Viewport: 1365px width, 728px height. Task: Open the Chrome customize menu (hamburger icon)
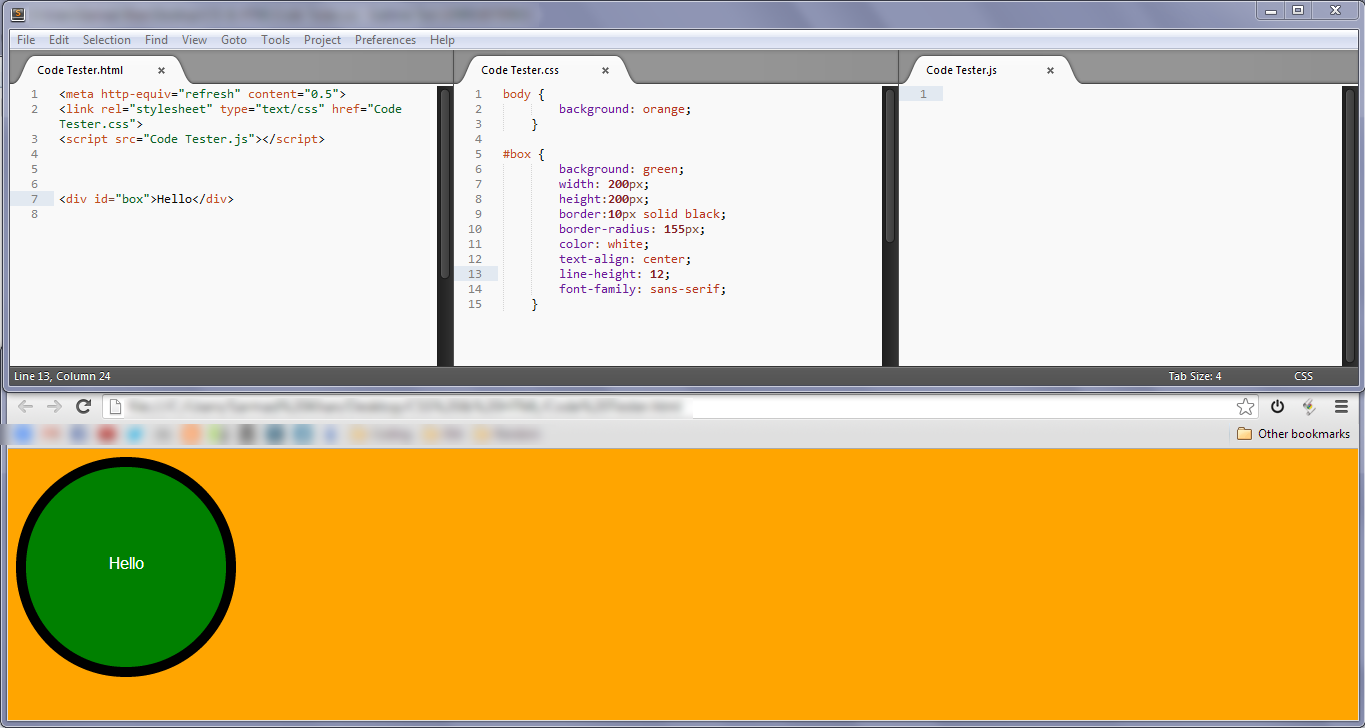[x=1341, y=406]
